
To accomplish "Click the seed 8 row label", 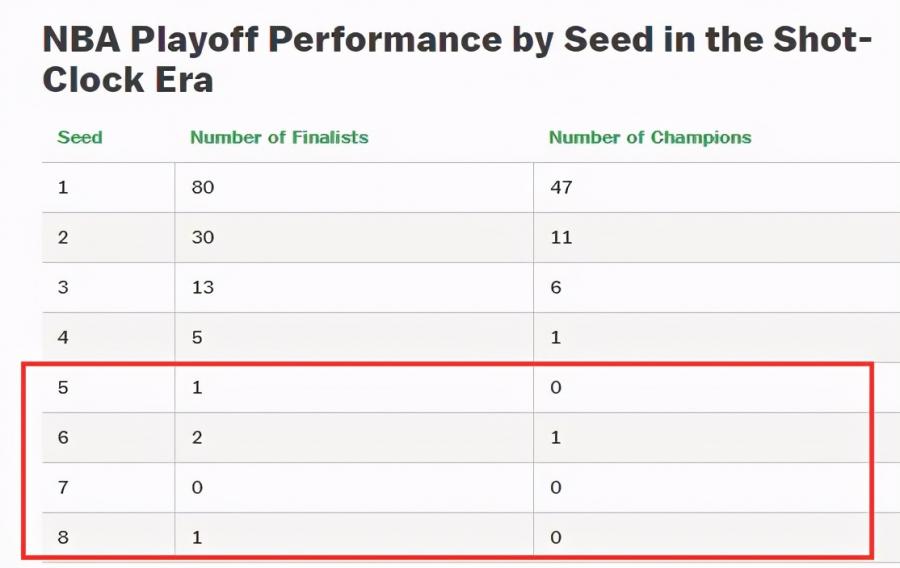I will click(63, 537).
